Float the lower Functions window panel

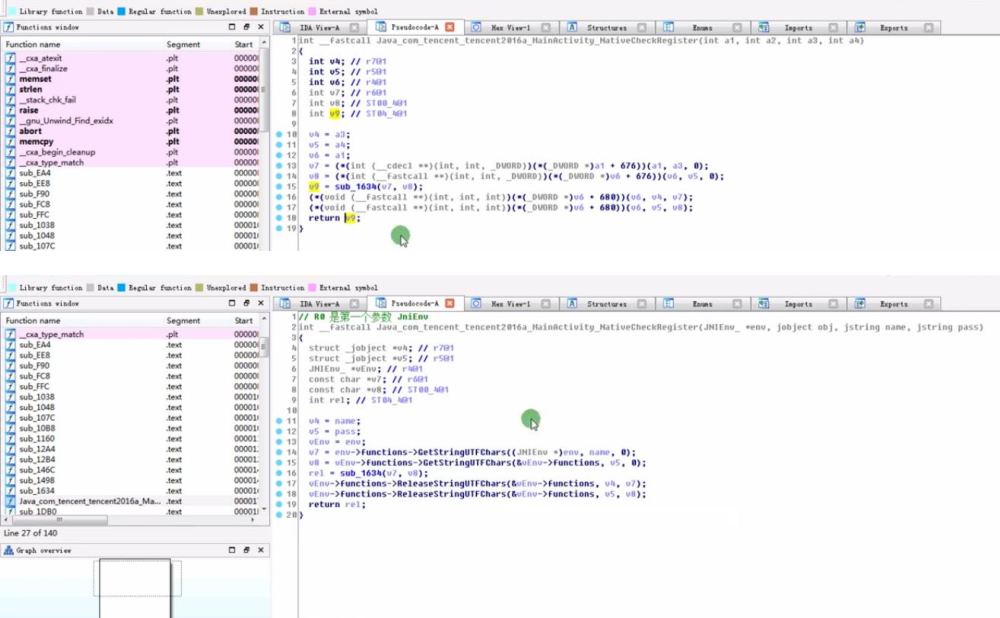click(x=246, y=303)
